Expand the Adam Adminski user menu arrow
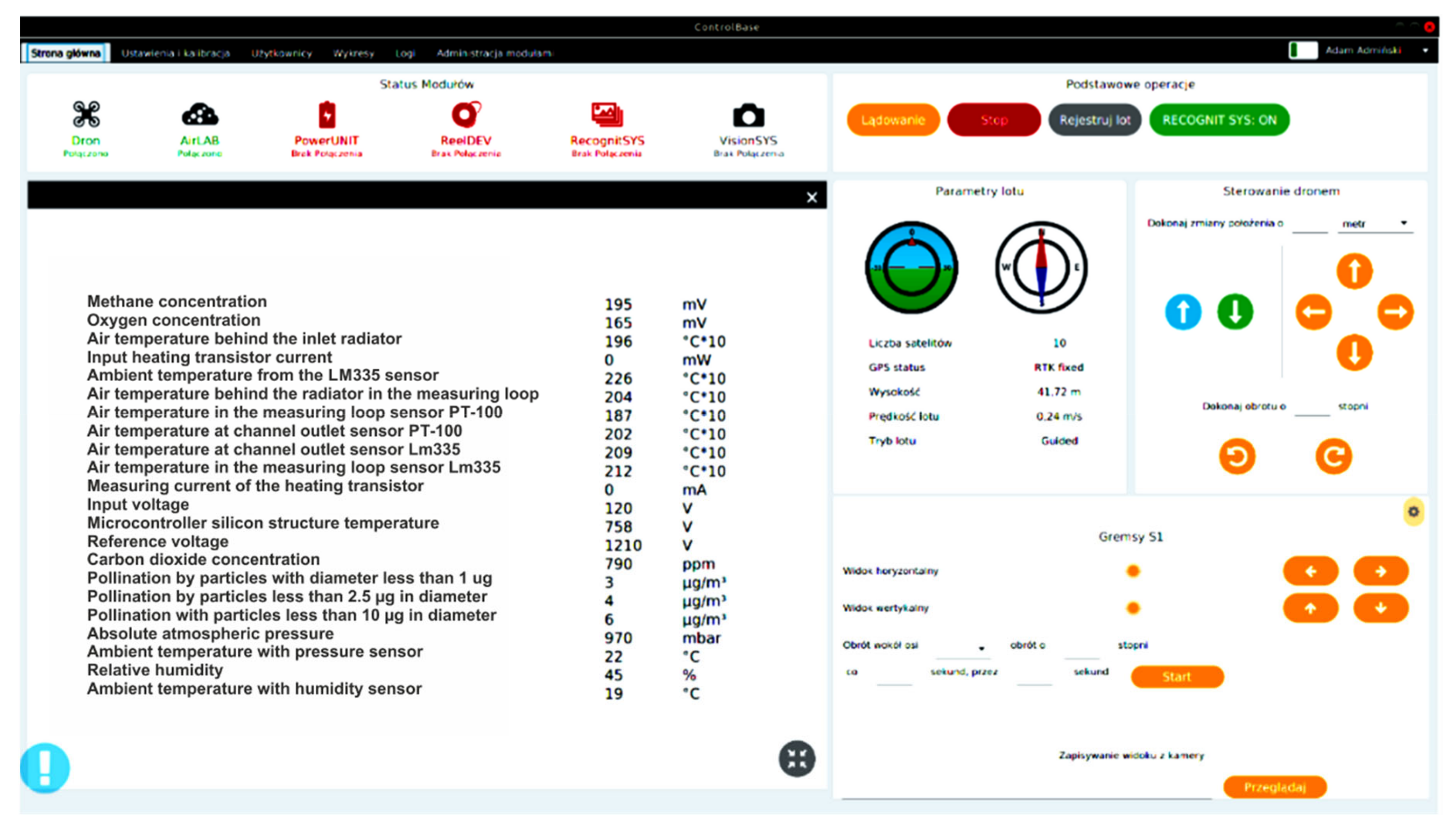Viewport: 1456px width, 829px height. pyautogui.click(x=1425, y=50)
